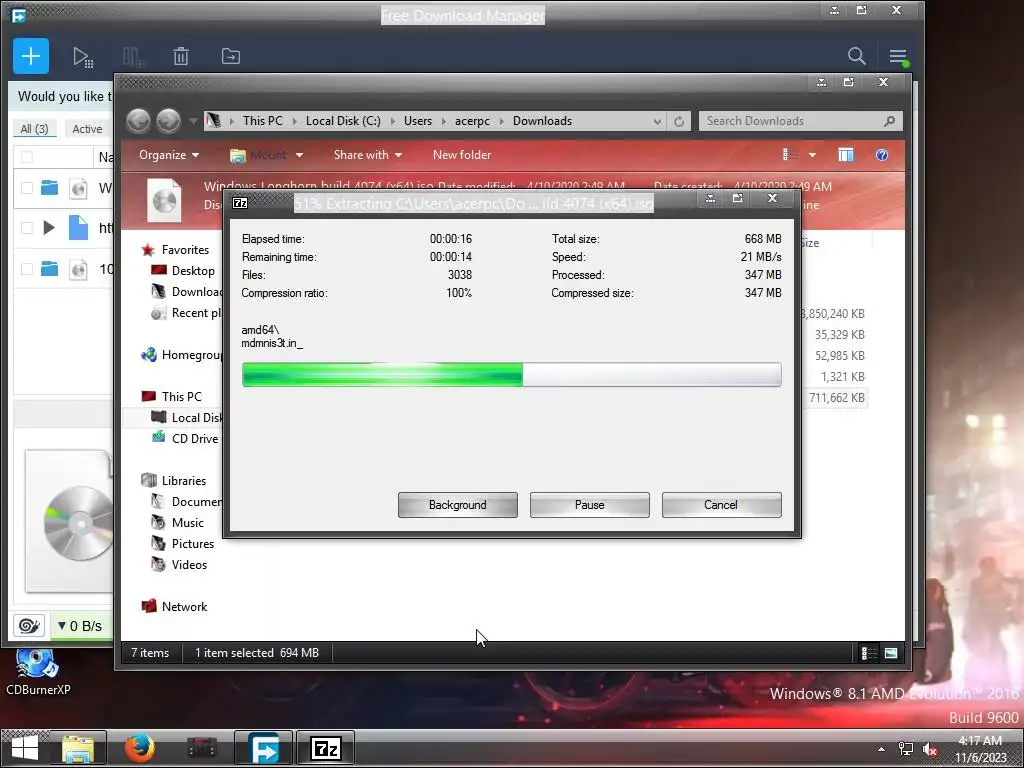Go forward in Explorer navigation
The width and height of the screenshot is (1024, 768).
tap(168, 121)
